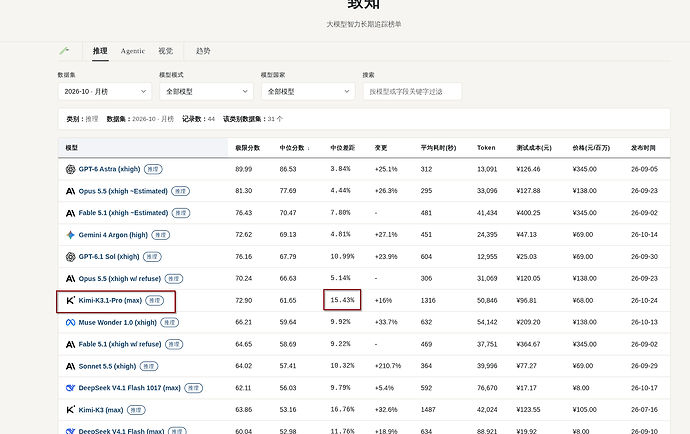
Task: Click the 推理 badge on Kimi-K3.1-Pro row
Action: pyautogui.click(x=154, y=301)
